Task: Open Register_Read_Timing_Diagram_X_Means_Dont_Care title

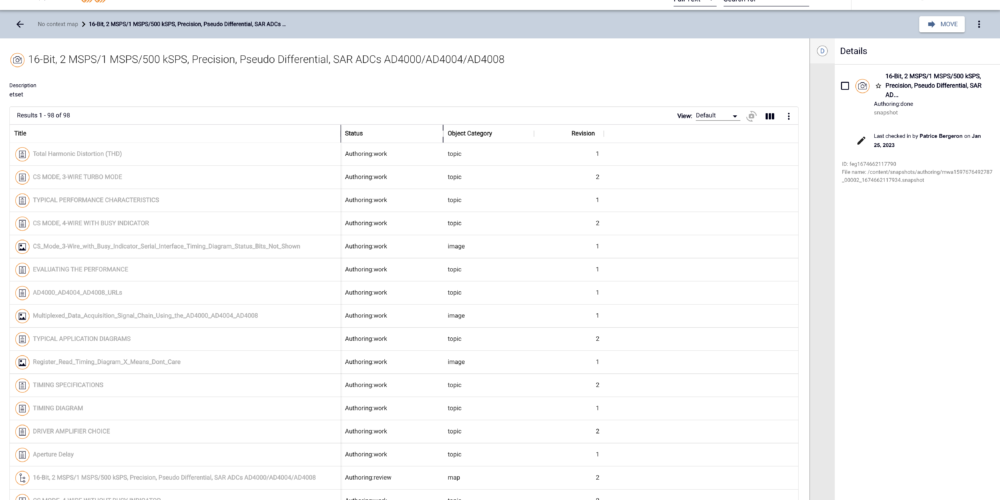Action: [107, 362]
